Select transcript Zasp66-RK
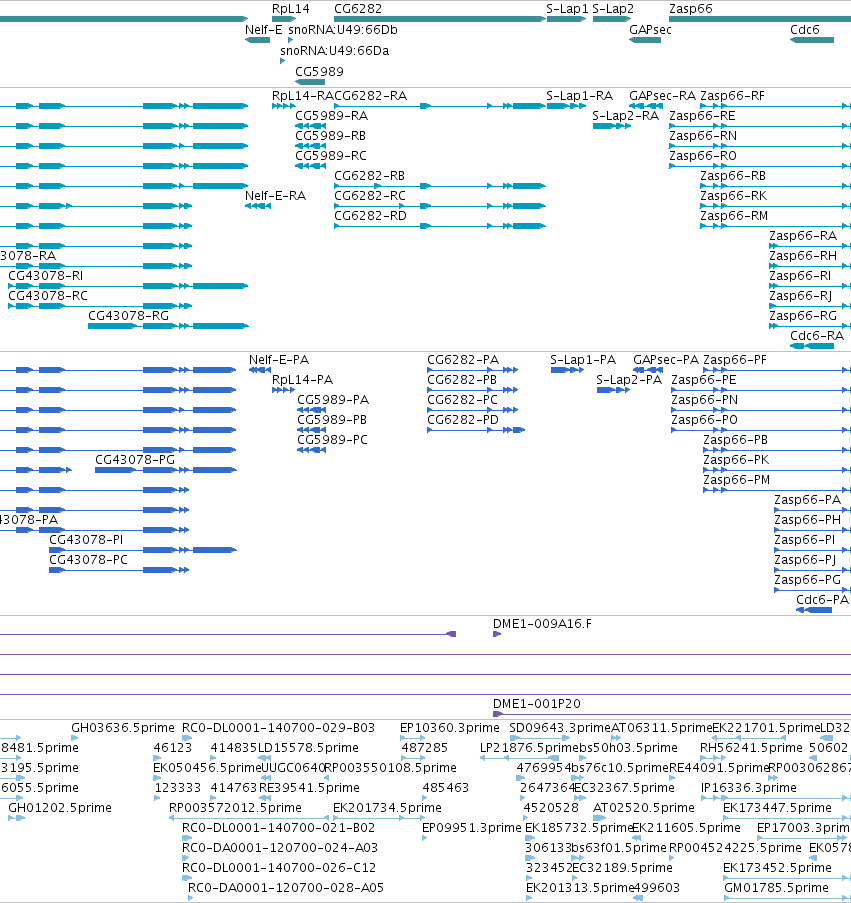This screenshot has width=851, height=903. (734, 196)
